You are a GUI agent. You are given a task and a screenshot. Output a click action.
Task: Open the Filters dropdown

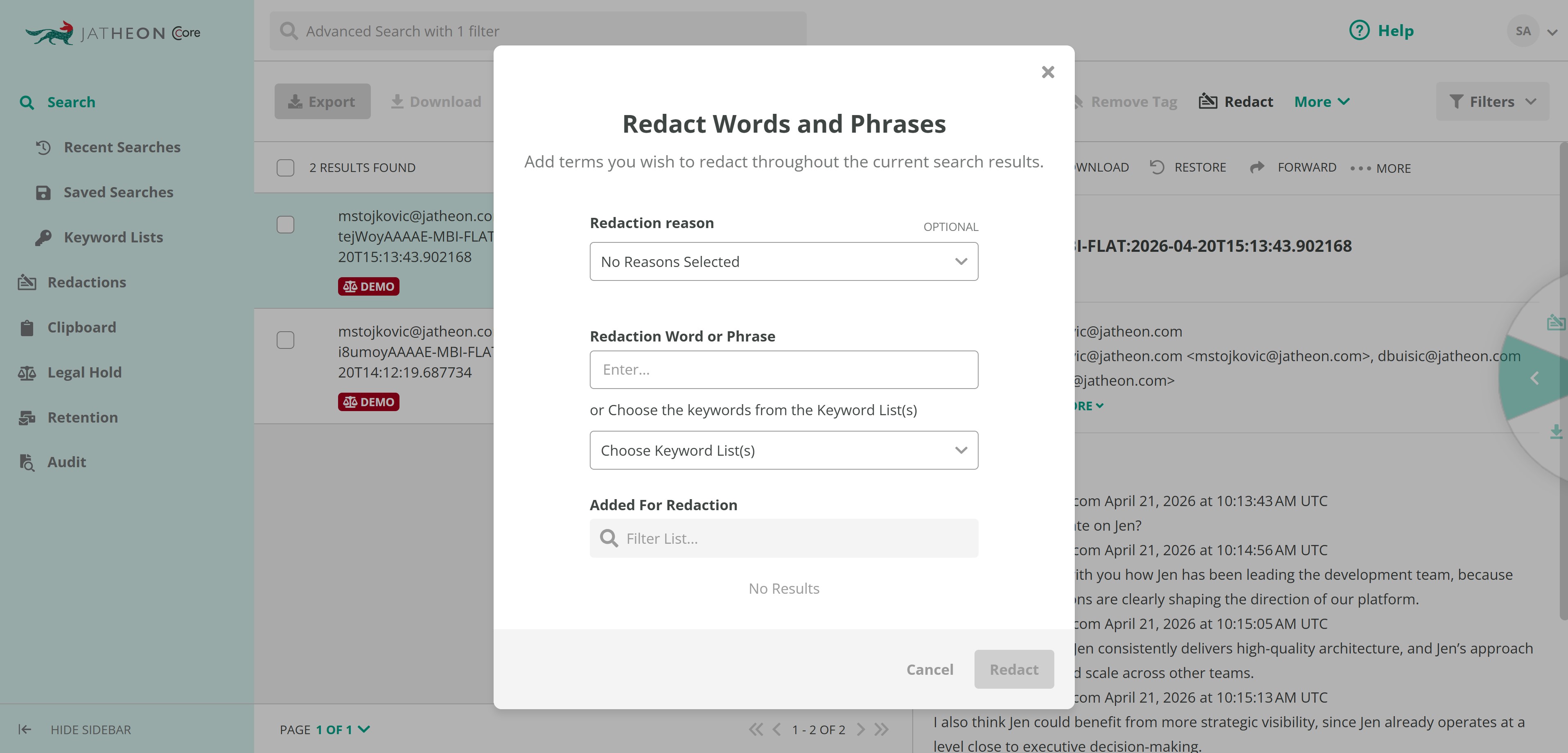(1492, 102)
